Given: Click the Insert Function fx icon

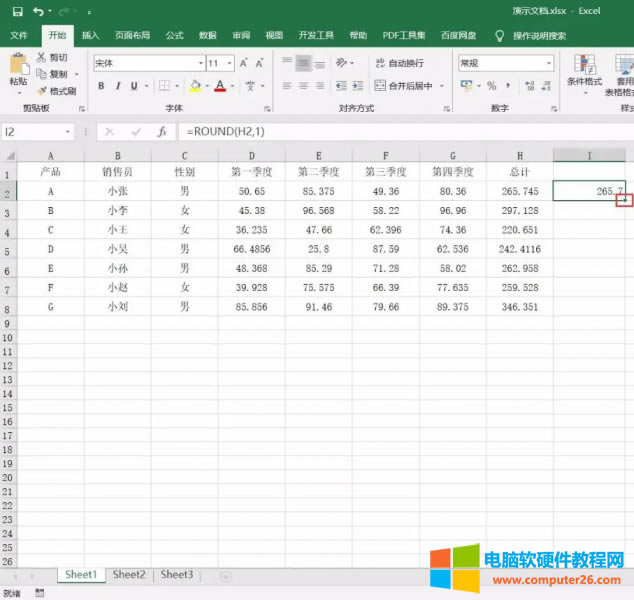Looking at the screenshot, I should coord(161,132).
